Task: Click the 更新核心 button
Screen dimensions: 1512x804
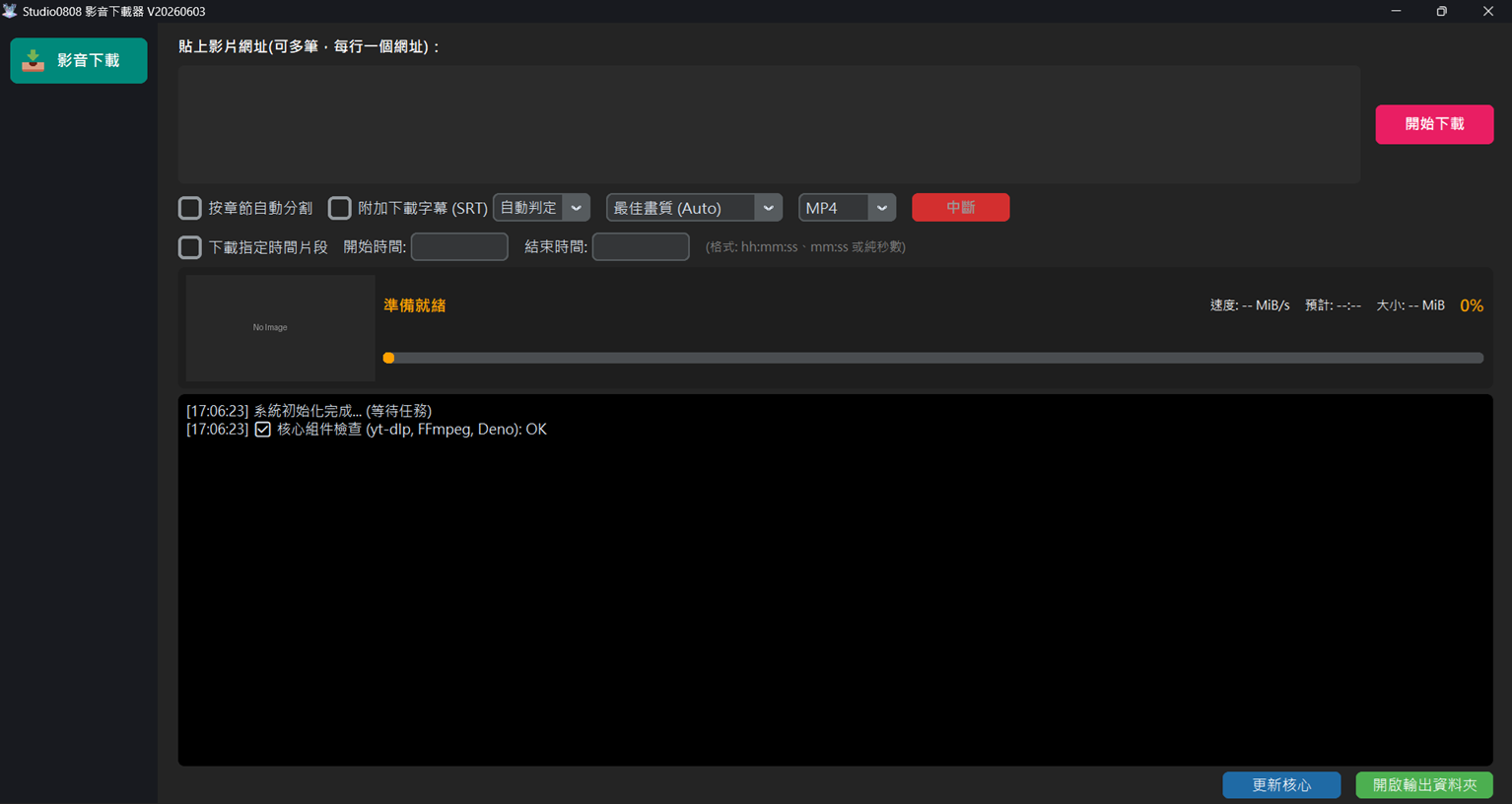Action: (x=1281, y=785)
